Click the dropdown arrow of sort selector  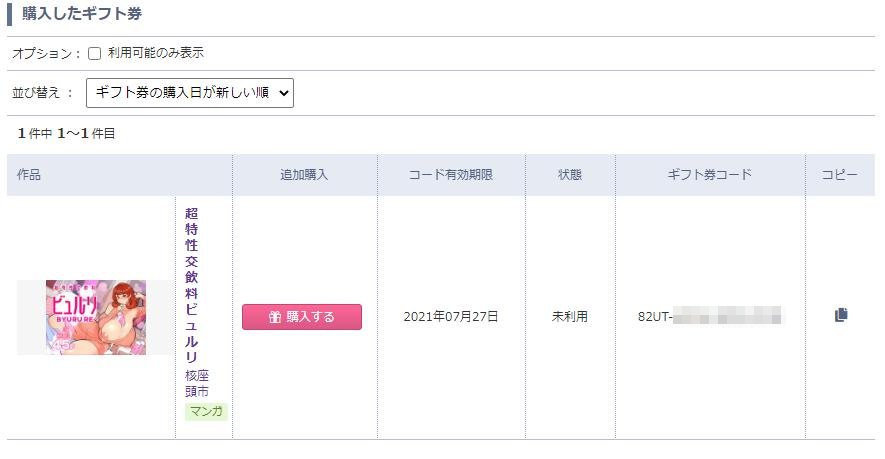pos(283,93)
